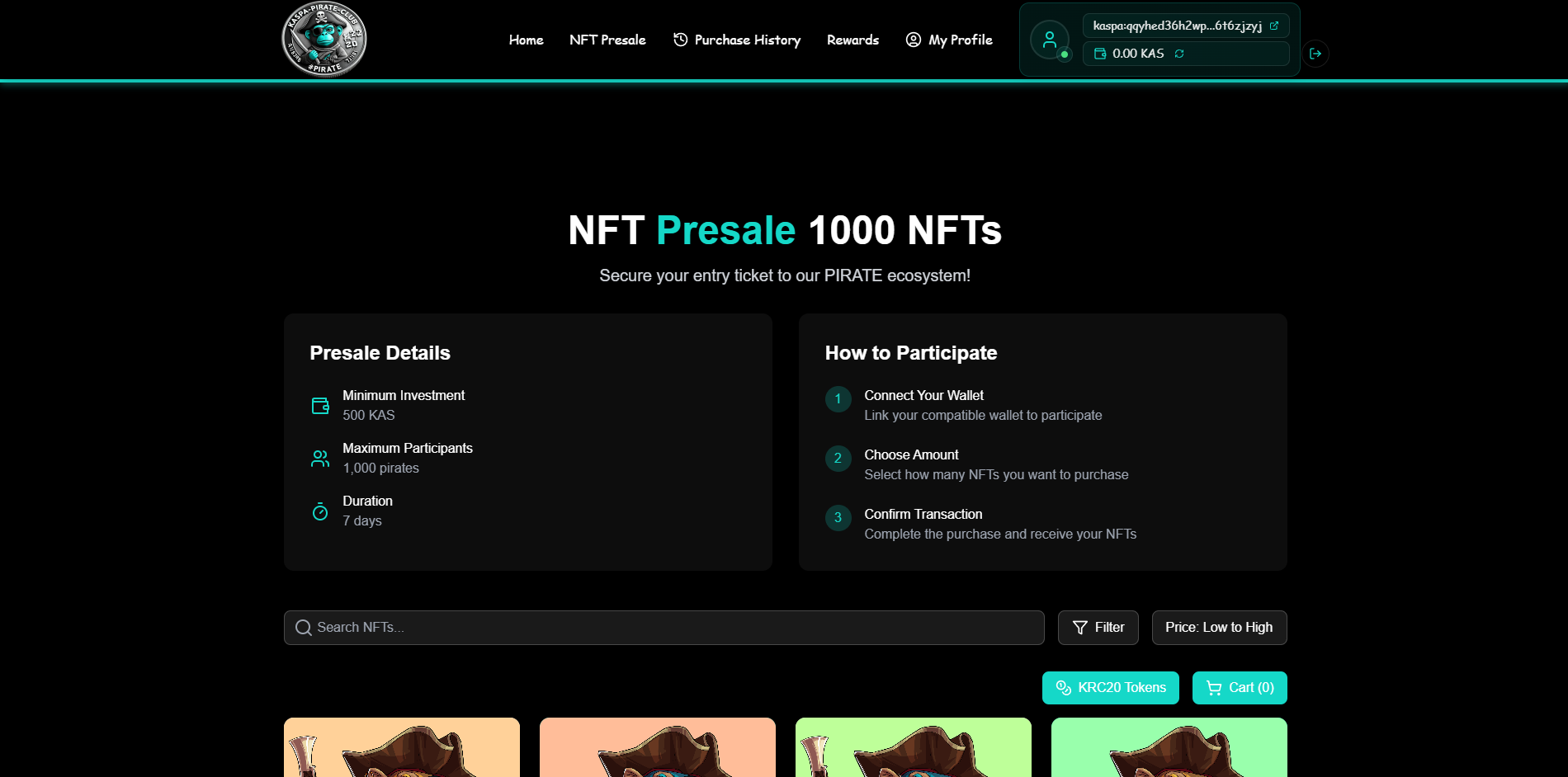Image resolution: width=1568 pixels, height=777 pixels.
Task: Refresh the KAS balance
Action: click(1179, 54)
